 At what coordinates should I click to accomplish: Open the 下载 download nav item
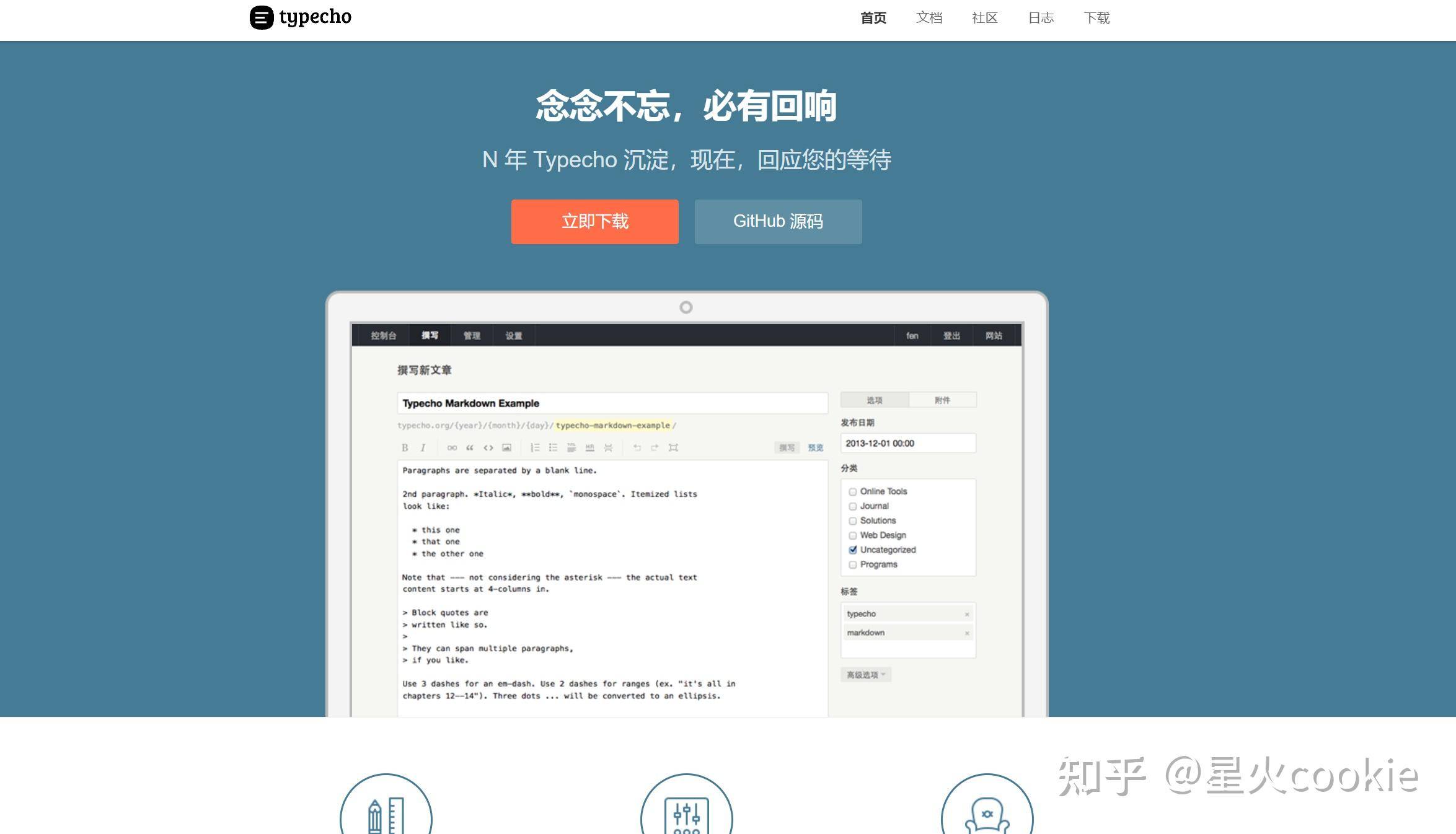tap(1096, 18)
